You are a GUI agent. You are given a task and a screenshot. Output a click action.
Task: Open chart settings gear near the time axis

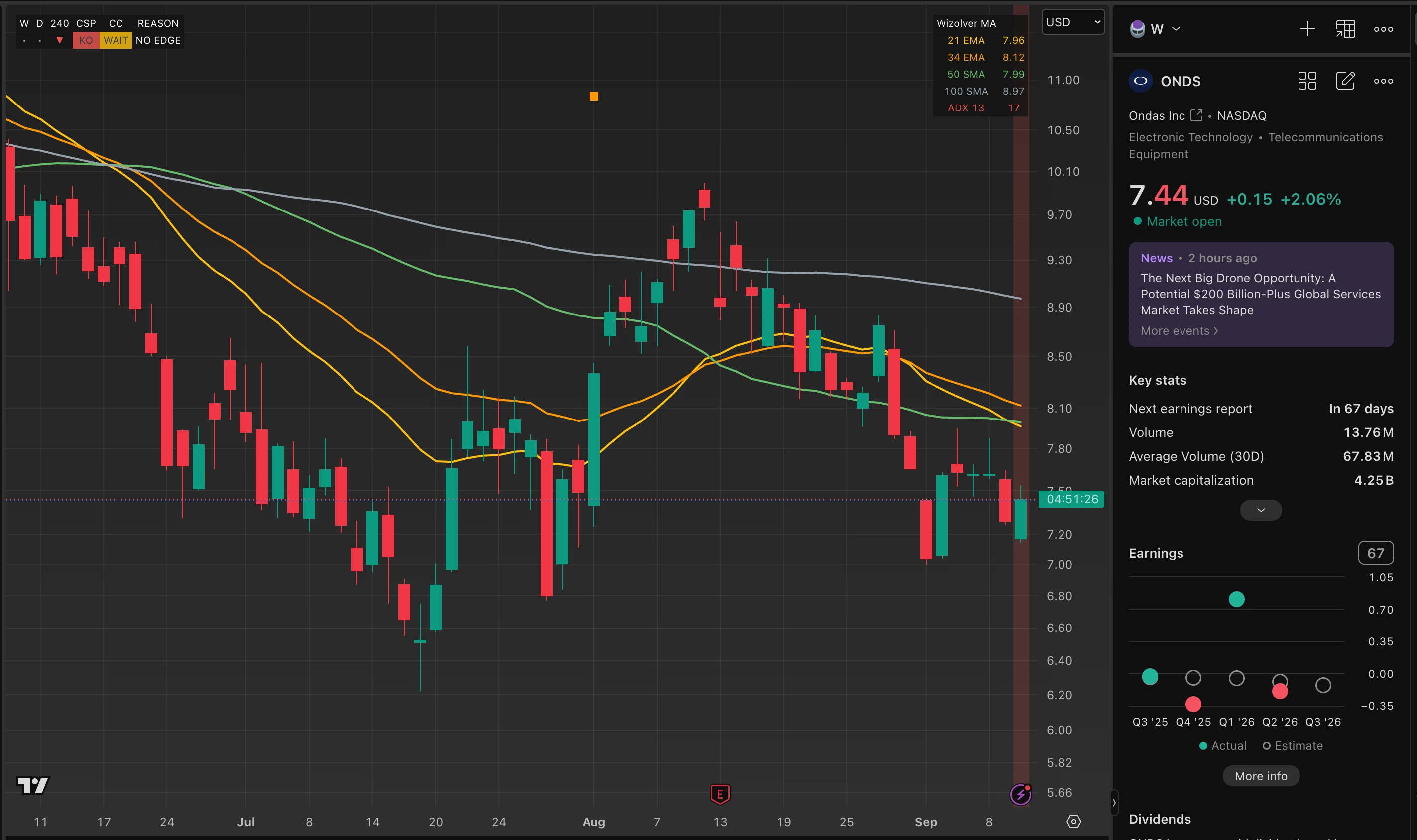[x=1074, y=821]
